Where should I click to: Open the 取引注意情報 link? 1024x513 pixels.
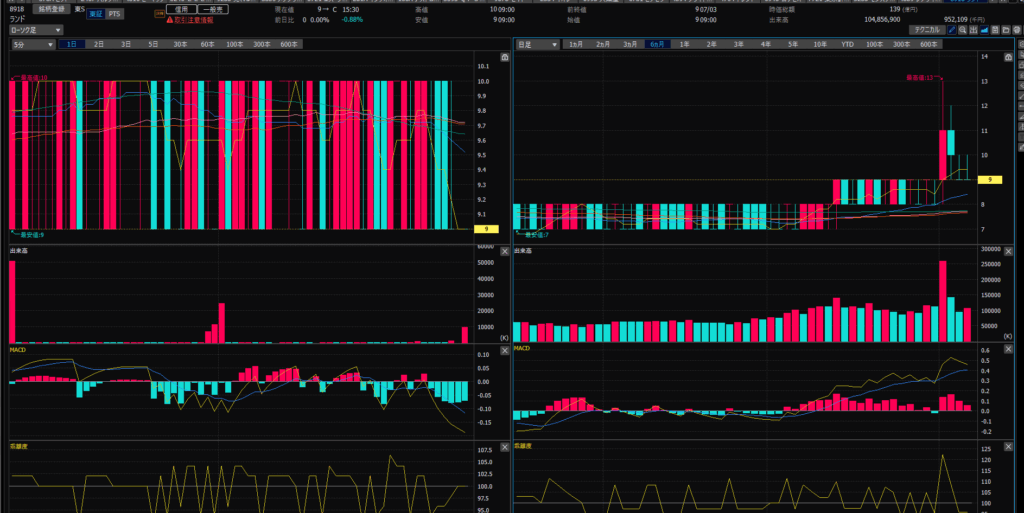(x=194, y=20)
